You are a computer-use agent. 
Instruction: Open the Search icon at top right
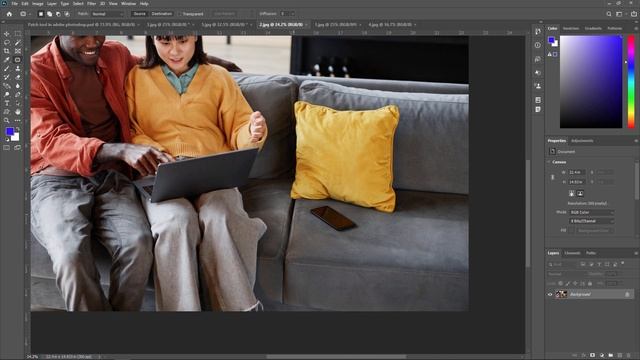(x=609, y=14)
